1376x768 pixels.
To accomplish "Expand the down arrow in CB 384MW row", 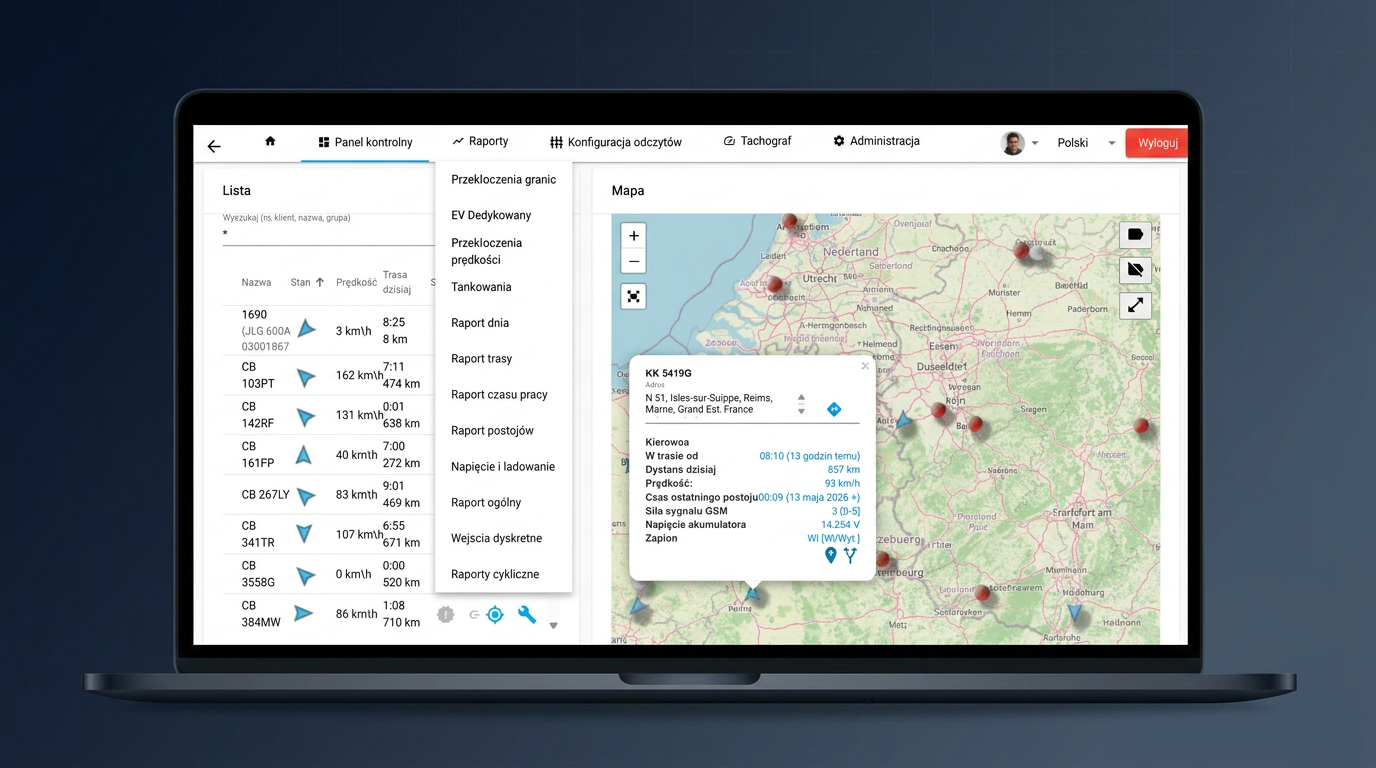I will 553,626.
